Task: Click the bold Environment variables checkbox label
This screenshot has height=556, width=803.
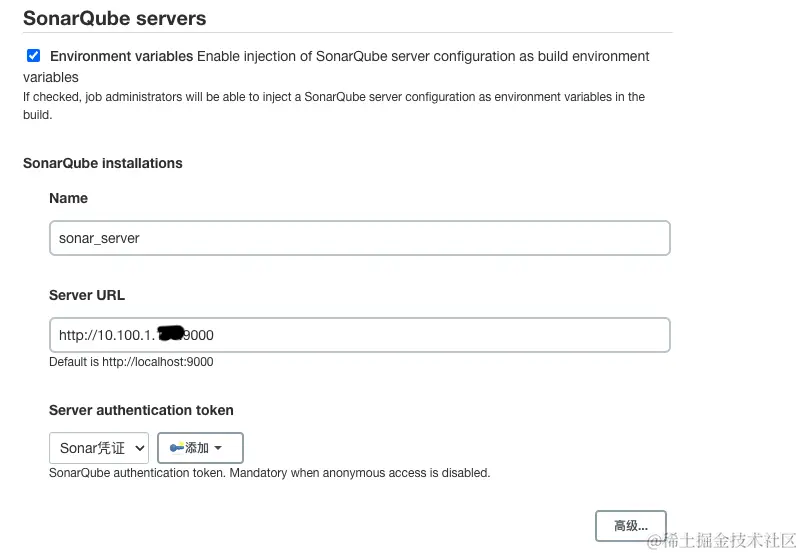Action: click(121, 56)
